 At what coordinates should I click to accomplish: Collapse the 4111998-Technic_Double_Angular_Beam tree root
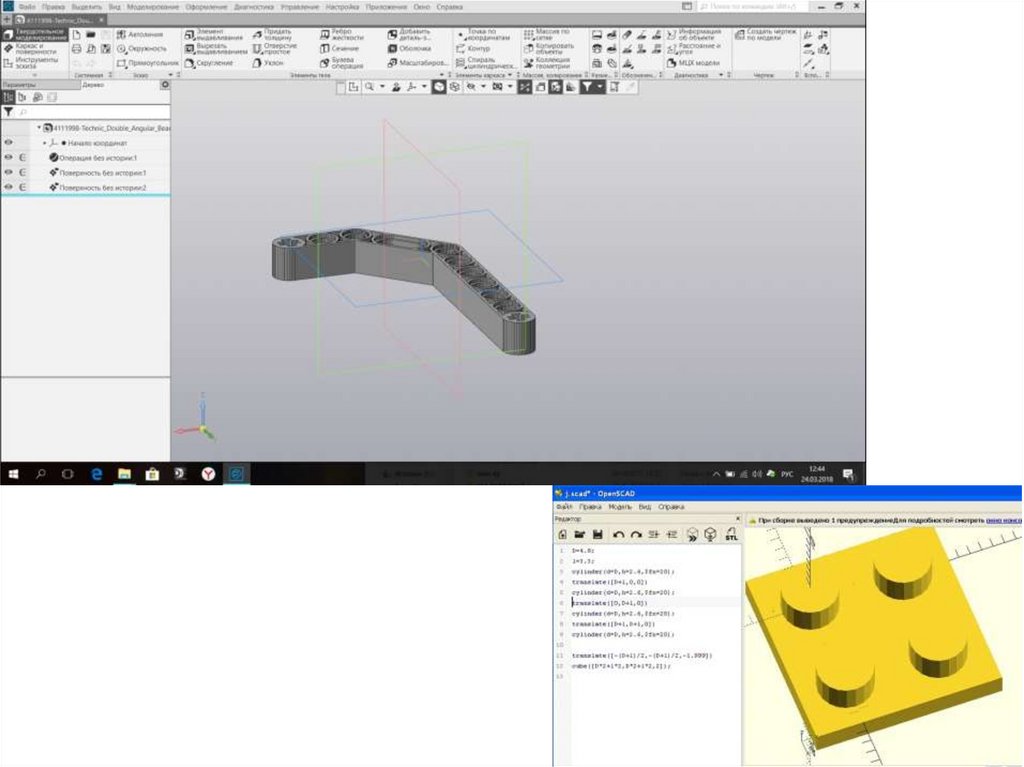point(39,128)
